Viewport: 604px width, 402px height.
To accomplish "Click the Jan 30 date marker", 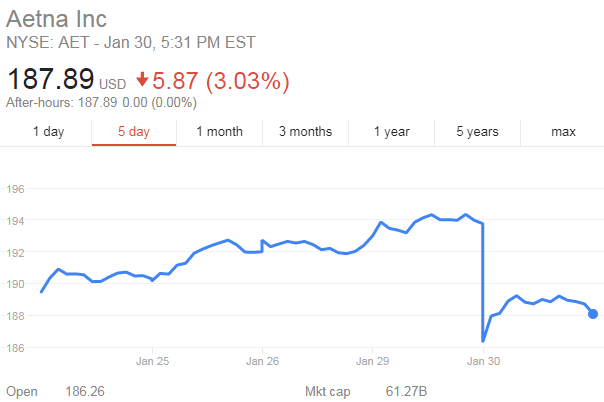I will pos(482,361).
